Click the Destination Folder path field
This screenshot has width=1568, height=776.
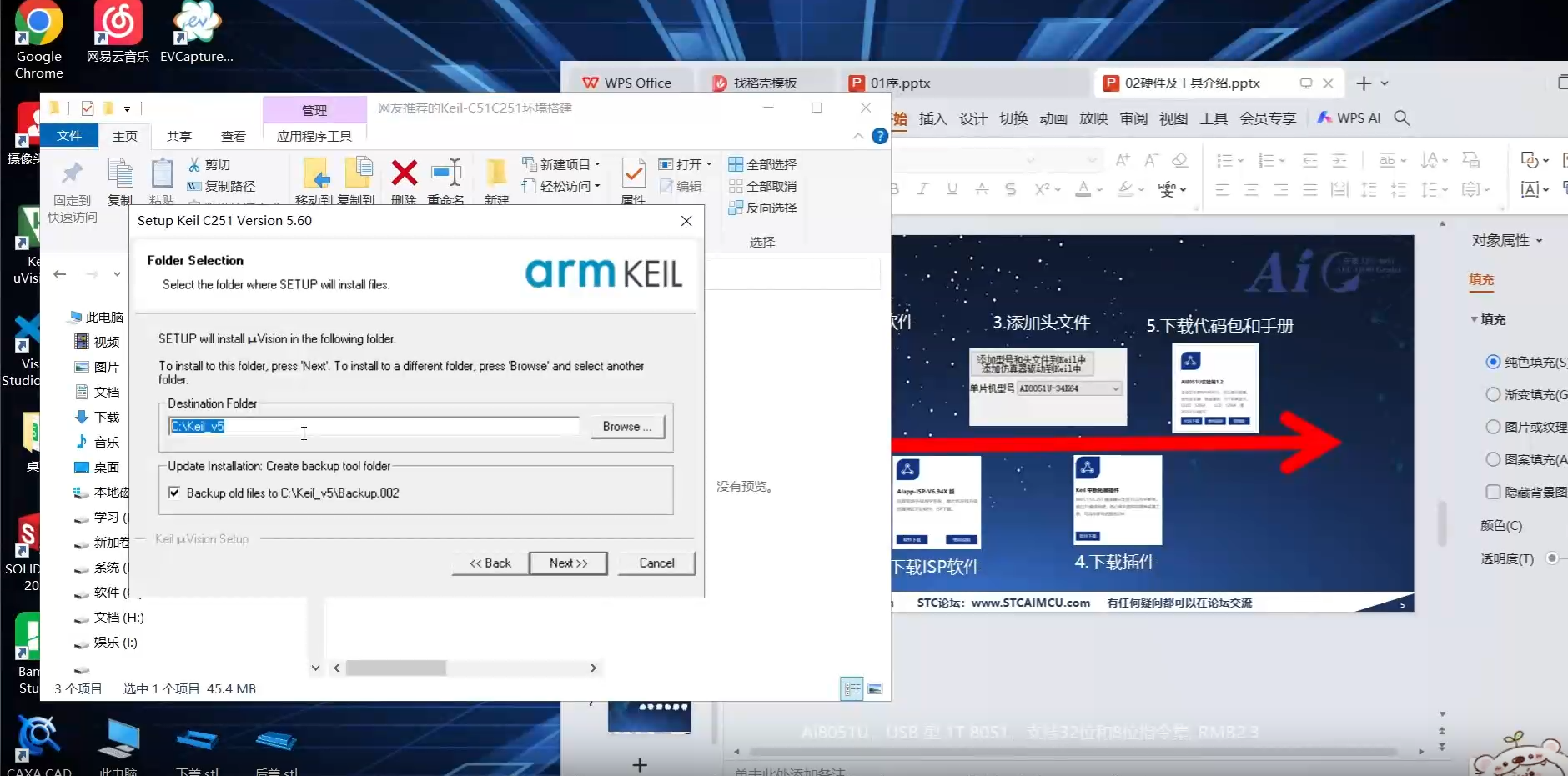(x=374, y=427)
